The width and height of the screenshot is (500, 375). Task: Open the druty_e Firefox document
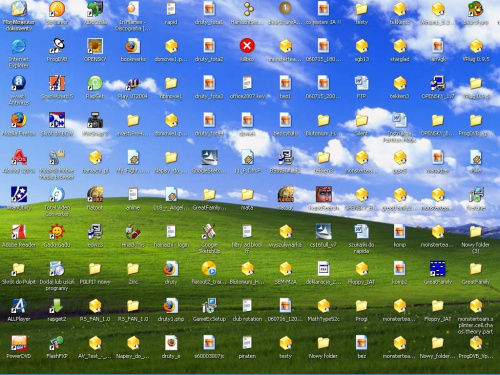[171, 342]
